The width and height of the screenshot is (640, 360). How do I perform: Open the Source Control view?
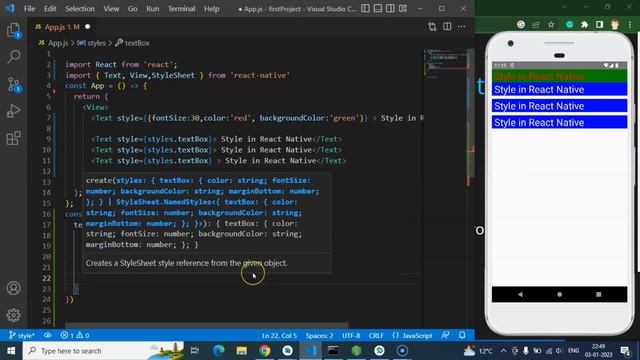click(13, 84)
